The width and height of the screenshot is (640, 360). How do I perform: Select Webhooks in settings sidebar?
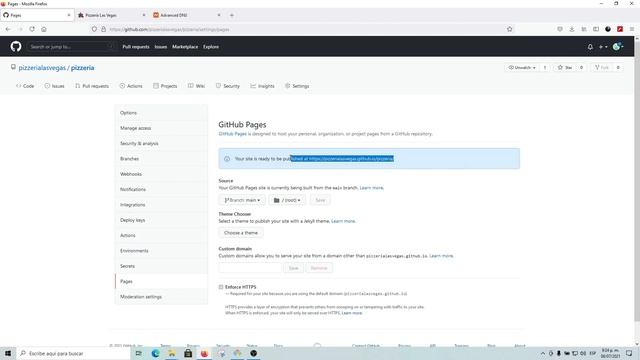pyautogui.click(x=161, y=174)
